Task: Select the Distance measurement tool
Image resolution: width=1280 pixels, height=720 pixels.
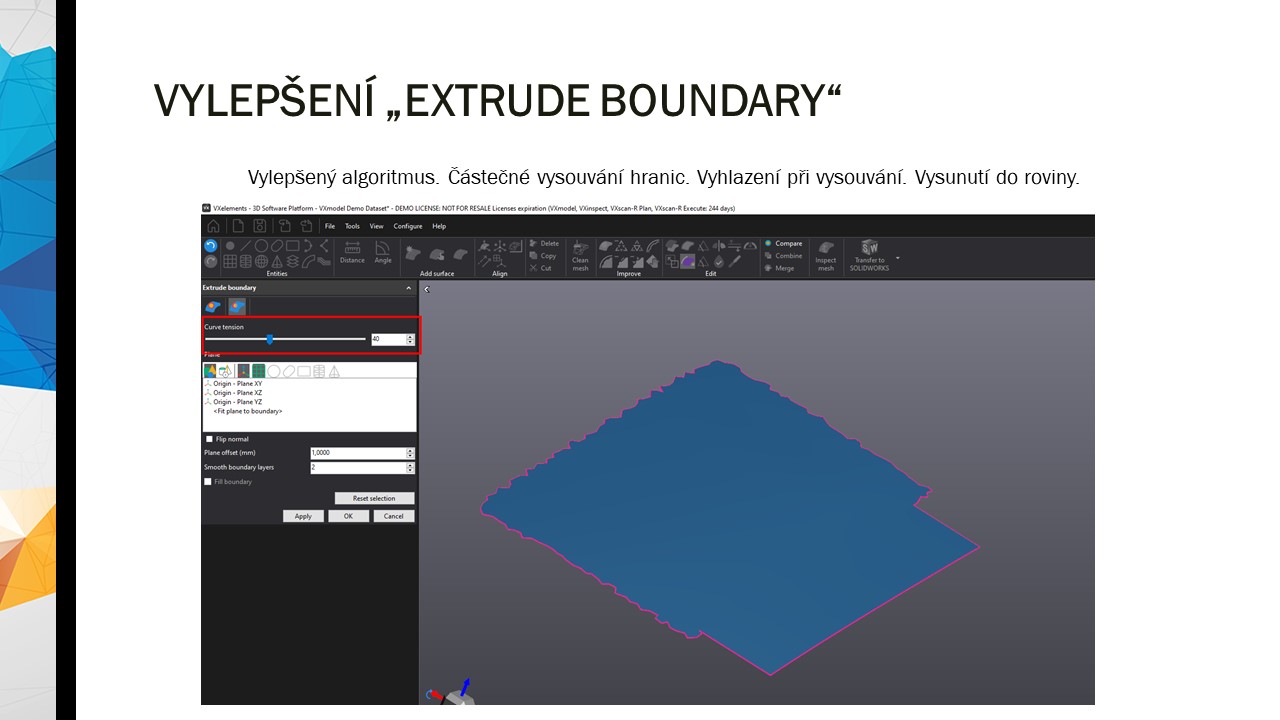Action: pyautogui.click(x=352, y=252)
